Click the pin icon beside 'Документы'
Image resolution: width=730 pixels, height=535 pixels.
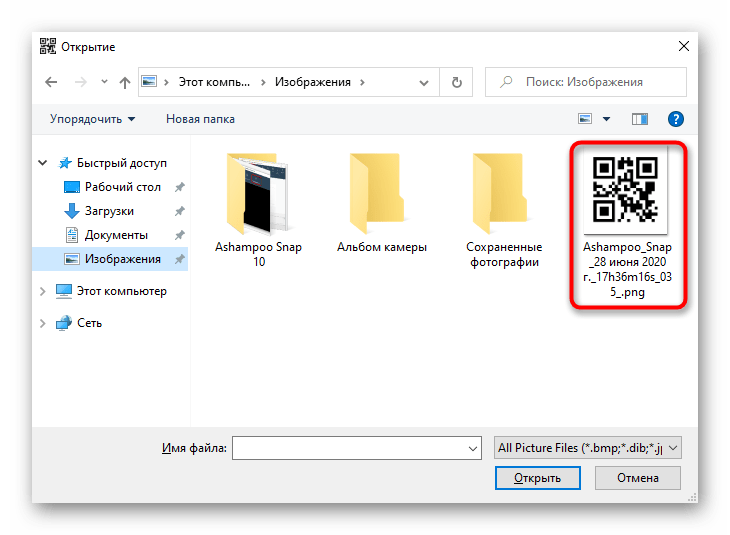click(x=180, y=235)
